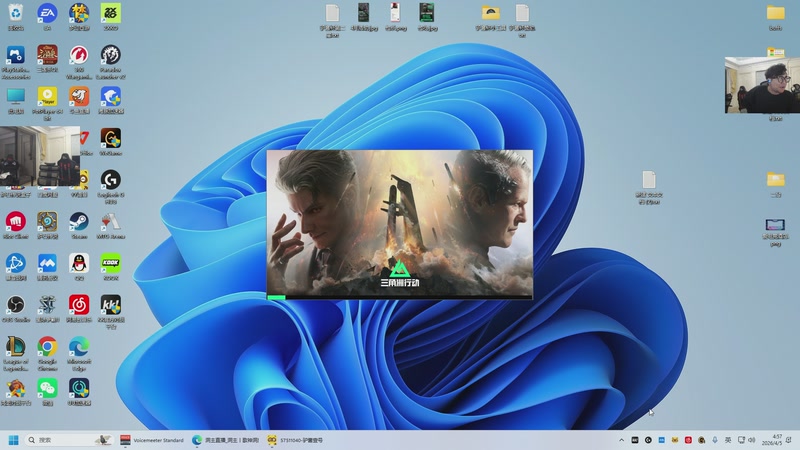Open the Logitech G HUB shortcut
This screenshot has width=800, height=450.
coord(111,180)
